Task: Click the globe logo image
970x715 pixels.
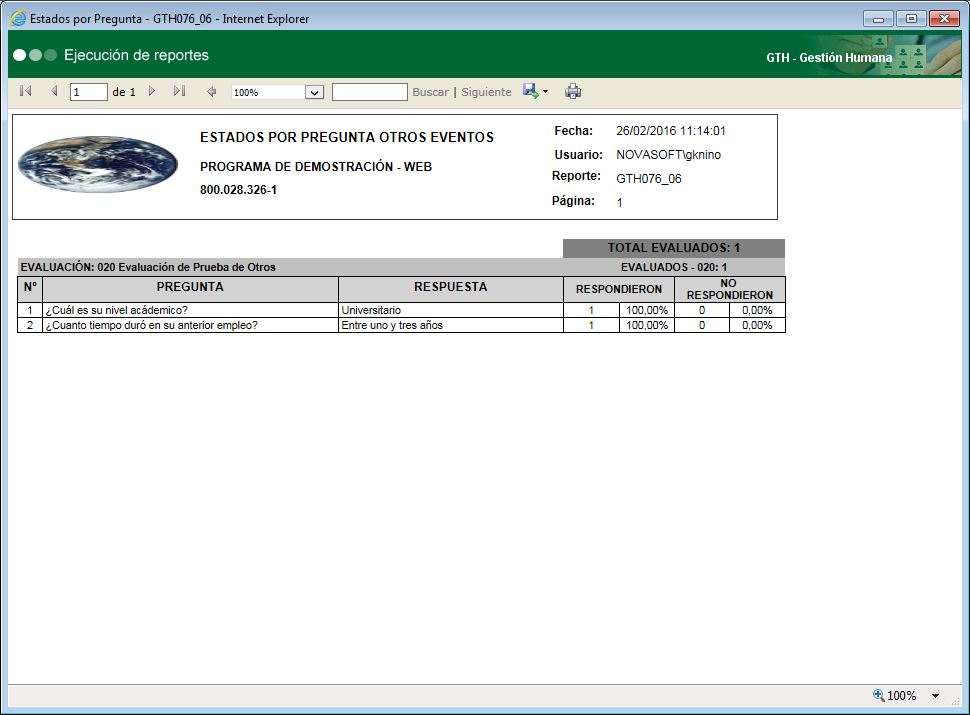Action: (98, 165)
